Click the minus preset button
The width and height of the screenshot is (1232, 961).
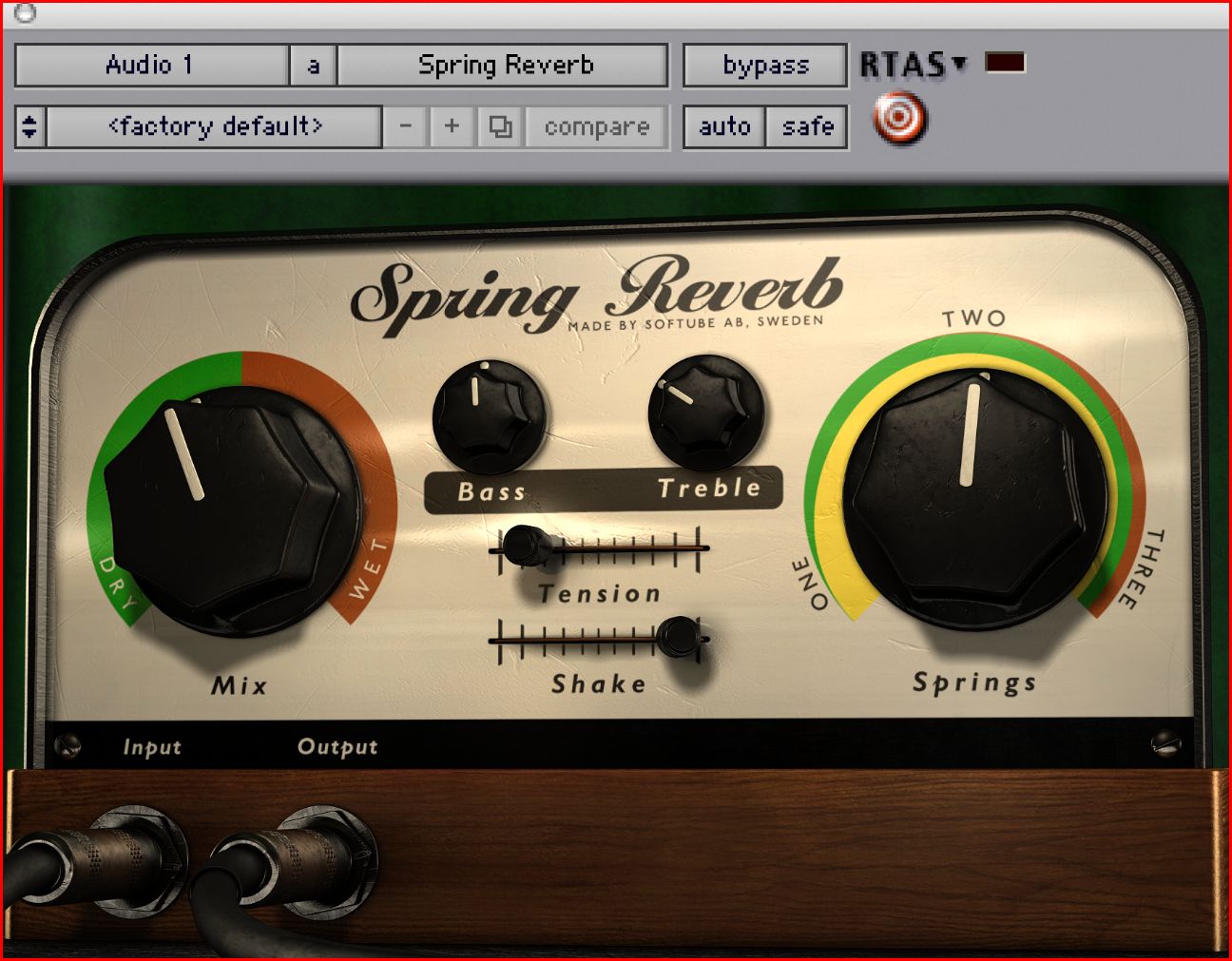[406, 126]
